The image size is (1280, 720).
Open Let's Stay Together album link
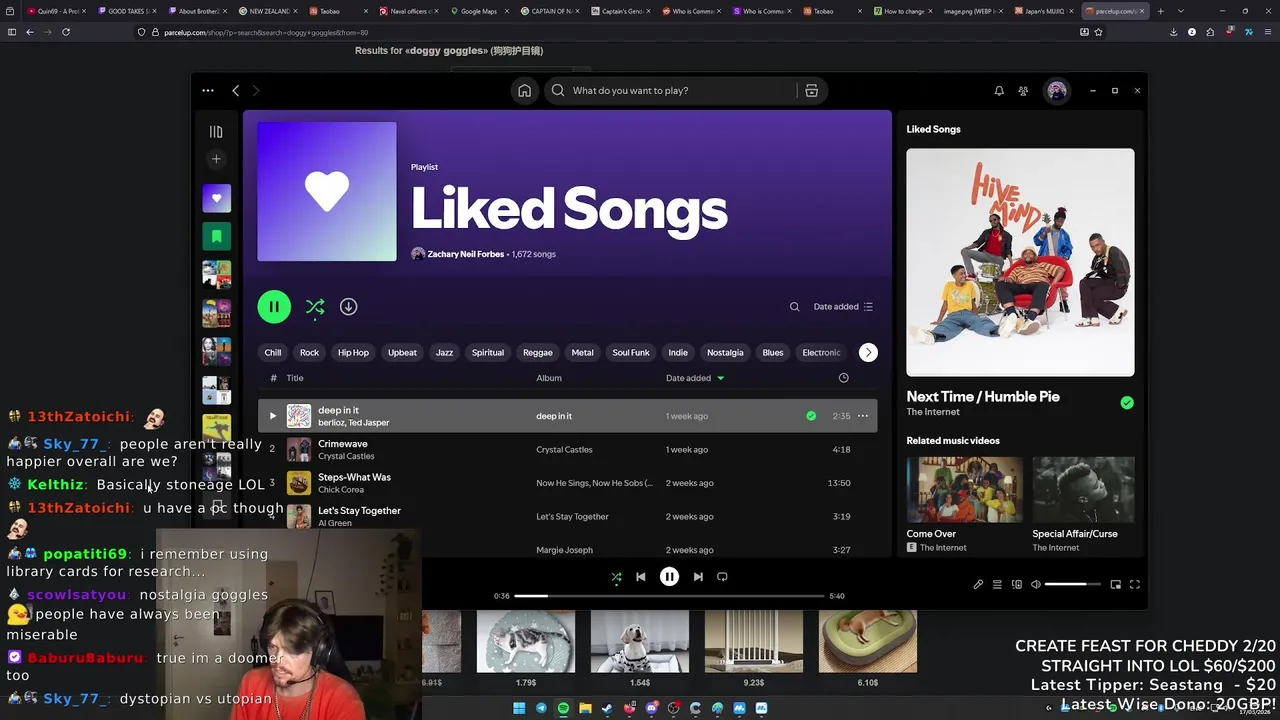[x=572, y=517]
